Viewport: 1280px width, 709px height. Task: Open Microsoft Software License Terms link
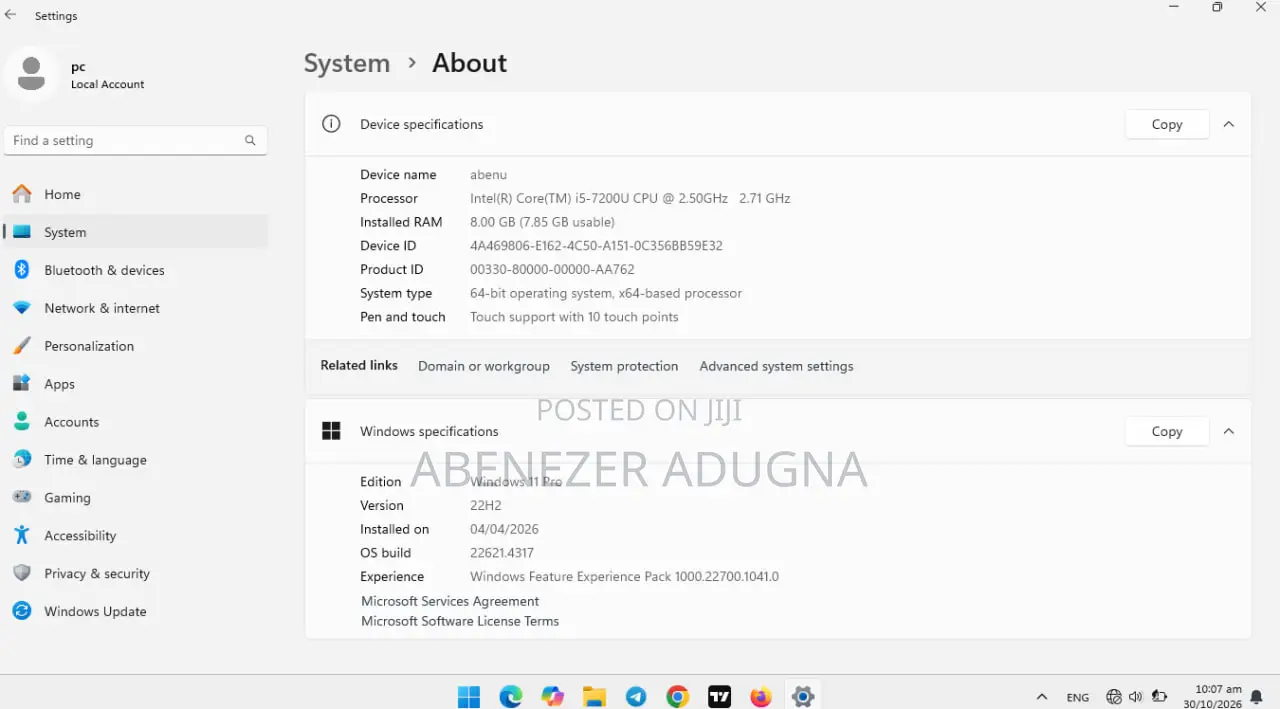point(460,621)
